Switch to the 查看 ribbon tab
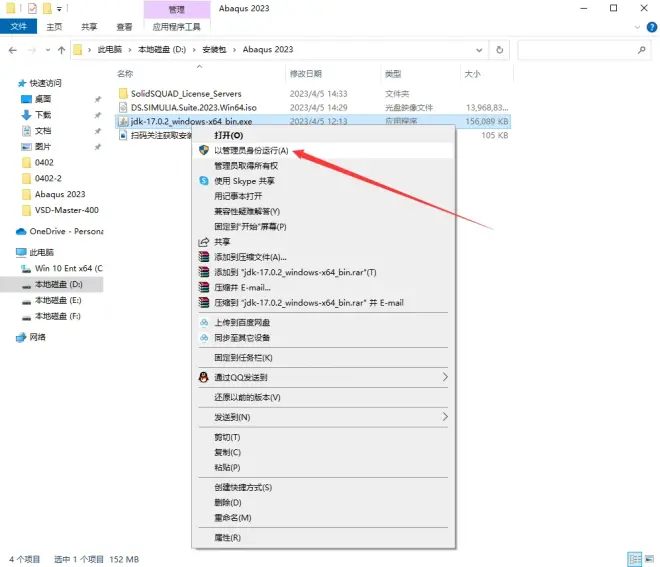660x567 pixels. click(124, 27)
